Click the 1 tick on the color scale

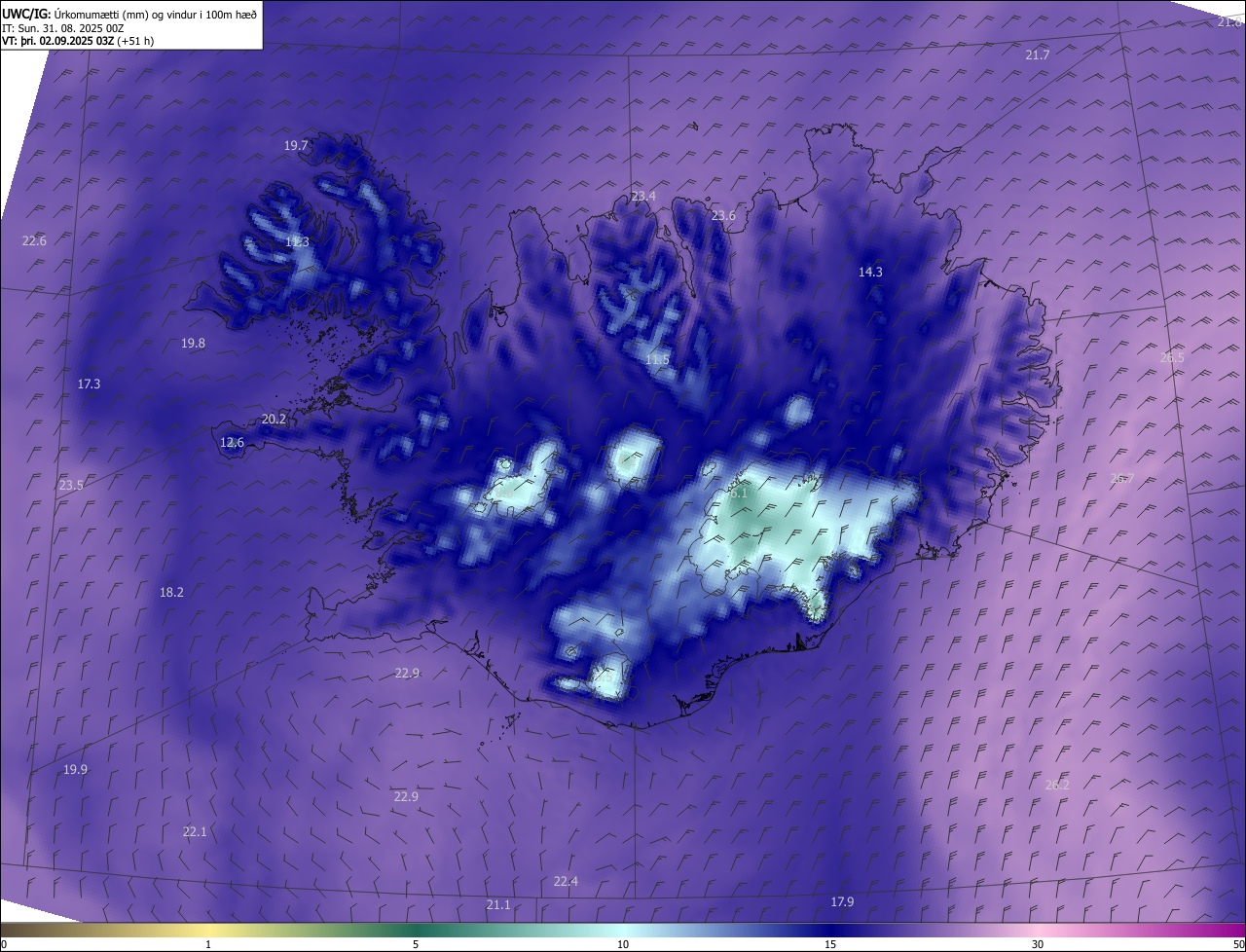point(208,944)
